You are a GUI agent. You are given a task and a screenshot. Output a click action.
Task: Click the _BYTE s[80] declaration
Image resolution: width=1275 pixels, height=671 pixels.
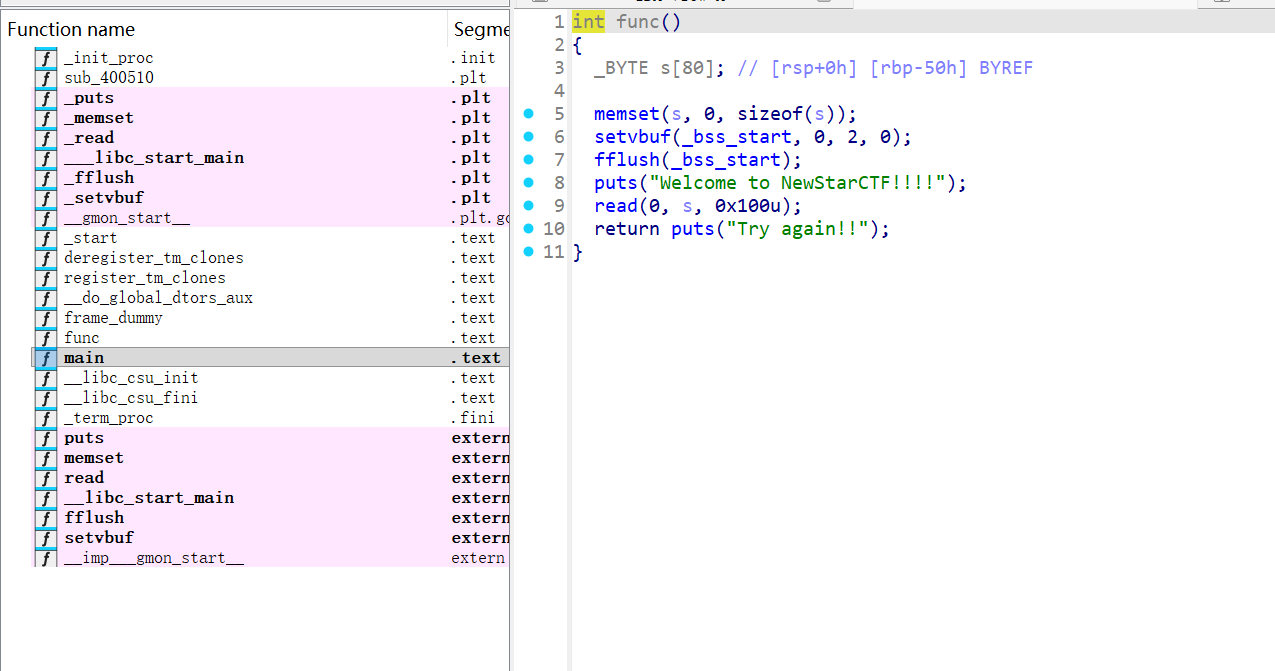click(x=660, y=68)
